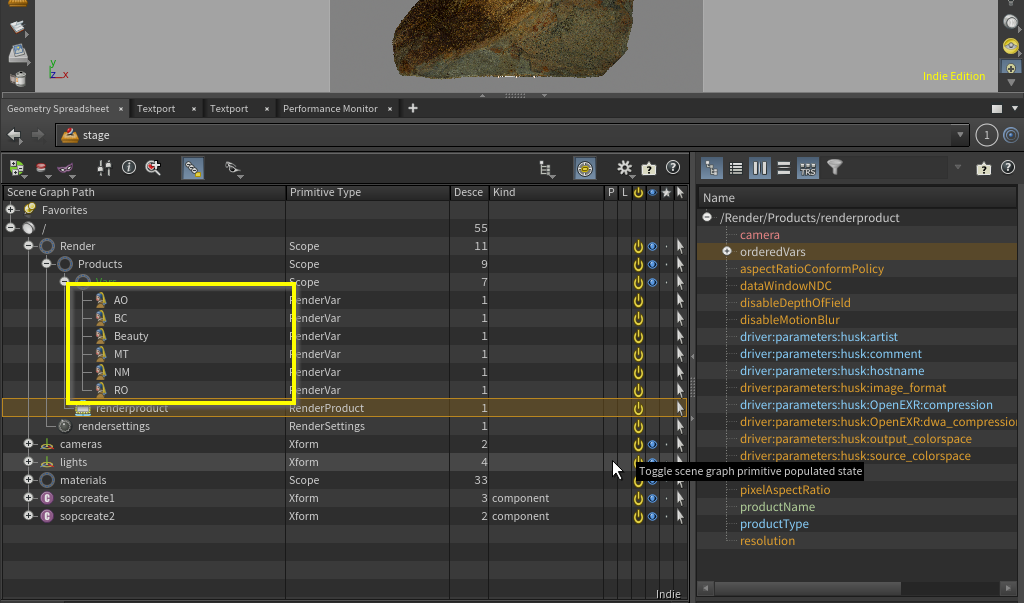Switch to Geometry Spreadsheet tab

[x=58, y=108]
